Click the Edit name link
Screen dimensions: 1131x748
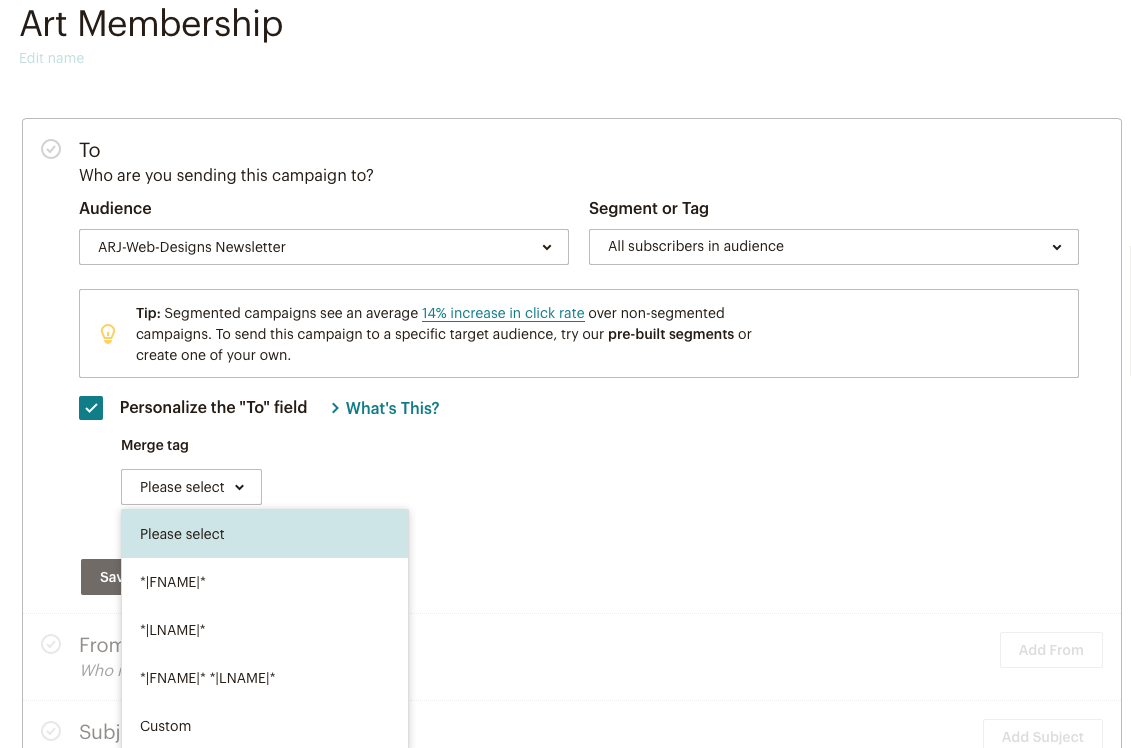[52, 59]
